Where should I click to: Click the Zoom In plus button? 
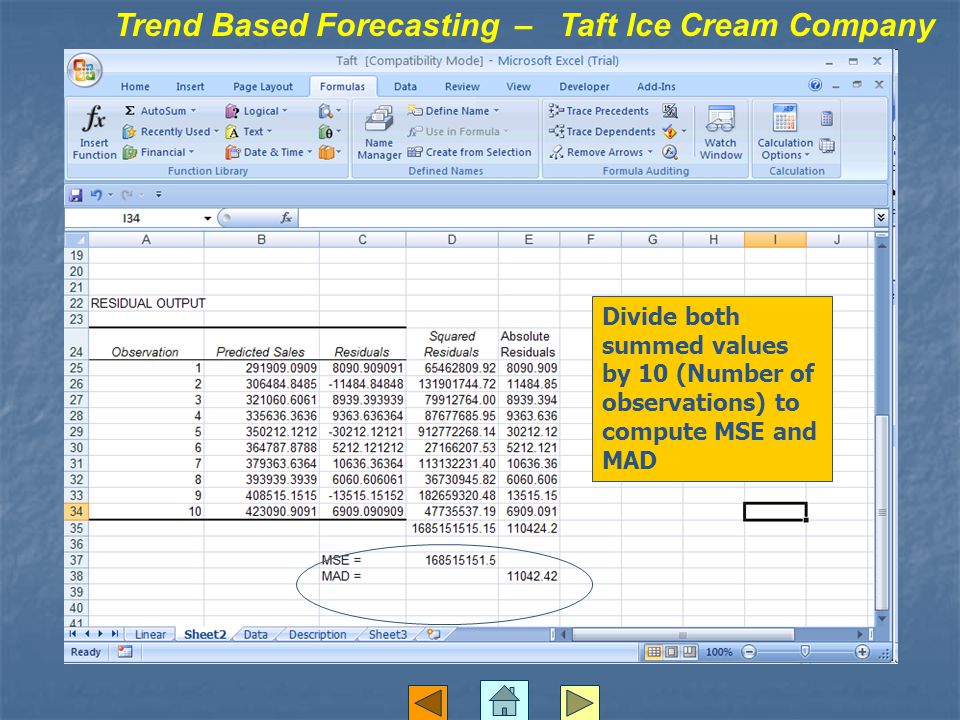[x=862, y=652]
